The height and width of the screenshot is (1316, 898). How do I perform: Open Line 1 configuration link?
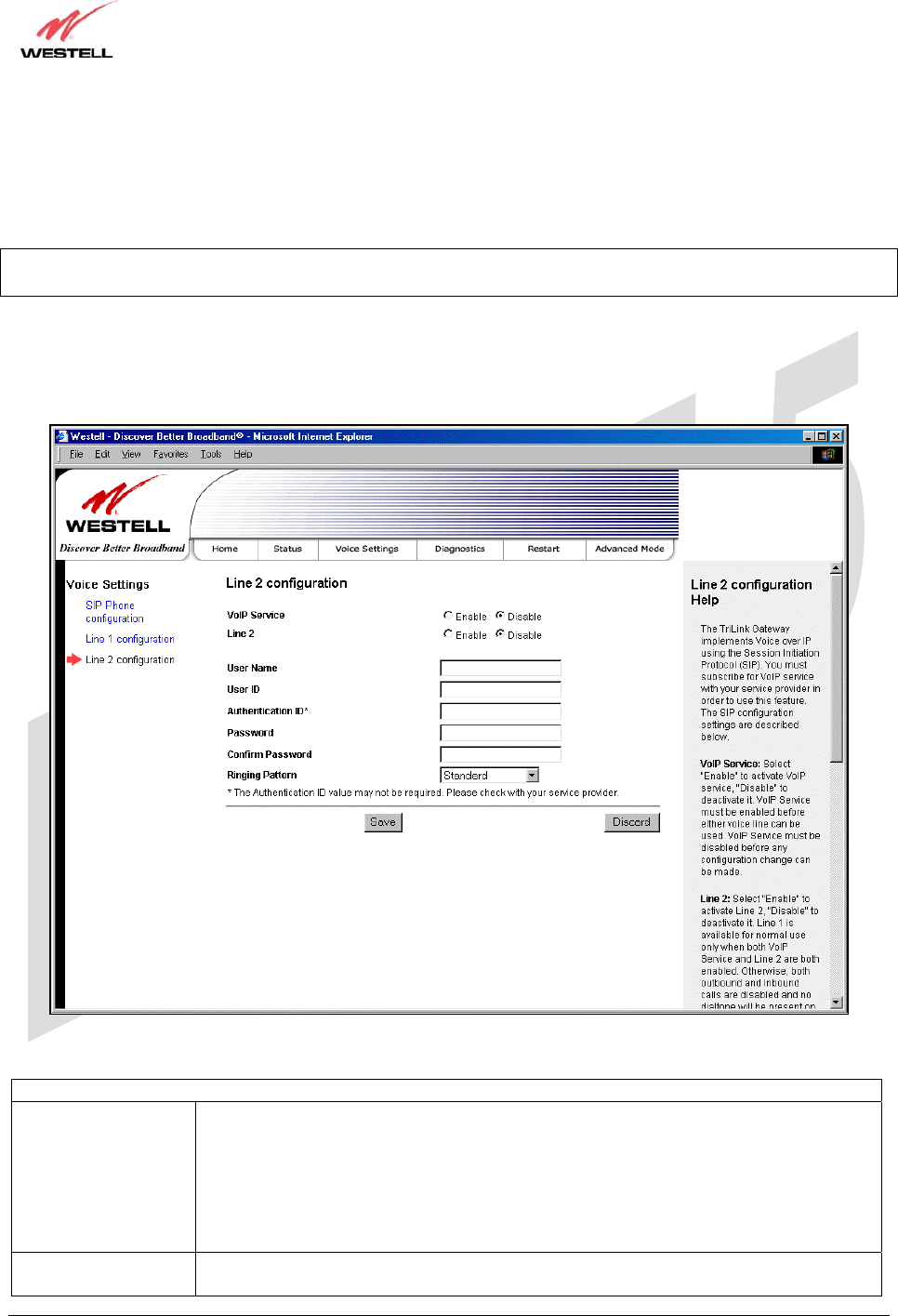[130, 639]
